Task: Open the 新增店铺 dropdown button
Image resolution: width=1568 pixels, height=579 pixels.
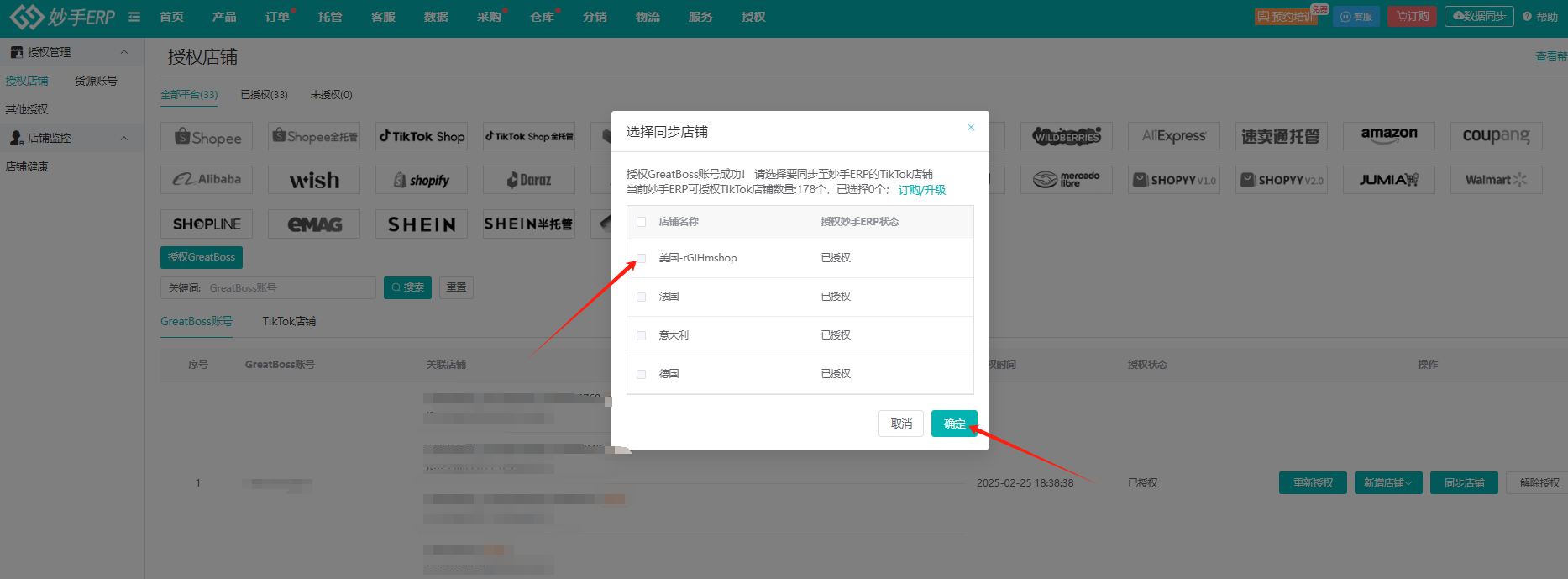Action: coord(1388,482)
